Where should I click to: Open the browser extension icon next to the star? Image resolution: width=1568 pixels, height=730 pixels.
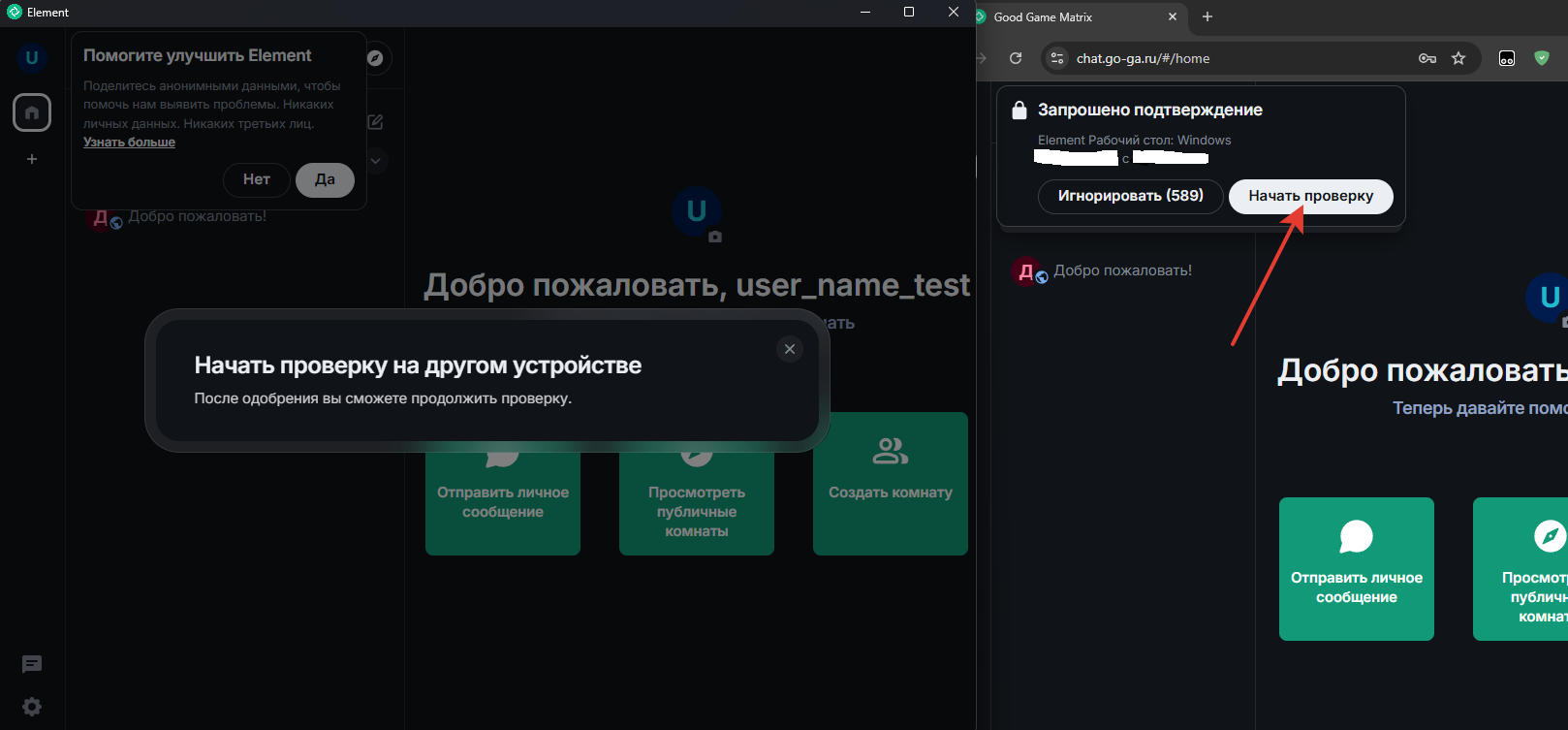click(1507, 58)
